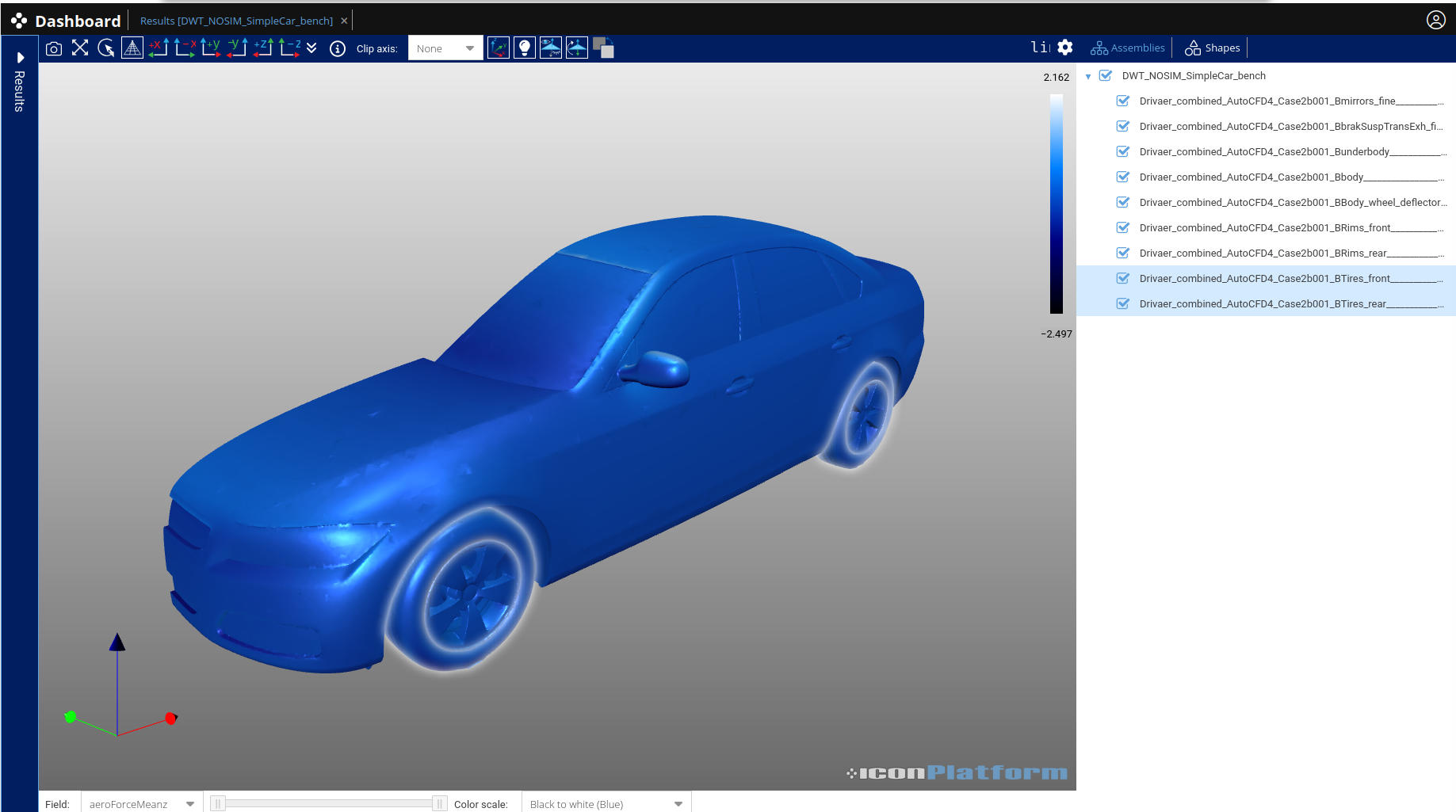Click the left handle of range slider

click(x=218, y=803)
